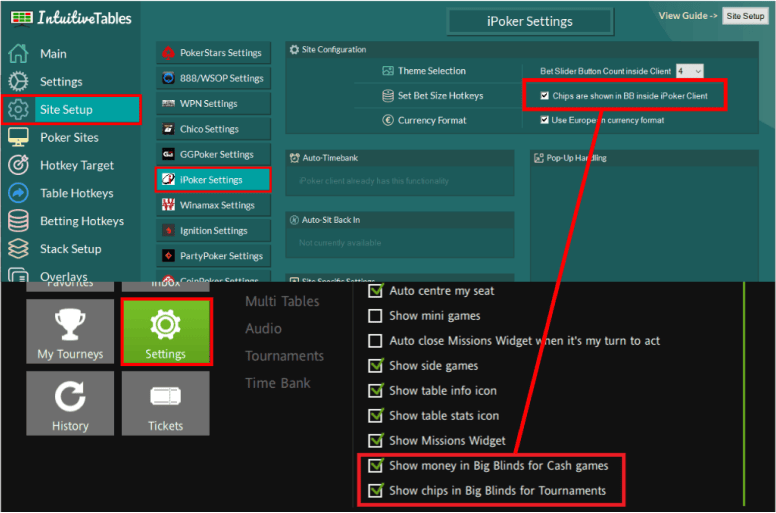Click the iPoker logo icon
Viewport: 776px width, 513px height.
168,180
